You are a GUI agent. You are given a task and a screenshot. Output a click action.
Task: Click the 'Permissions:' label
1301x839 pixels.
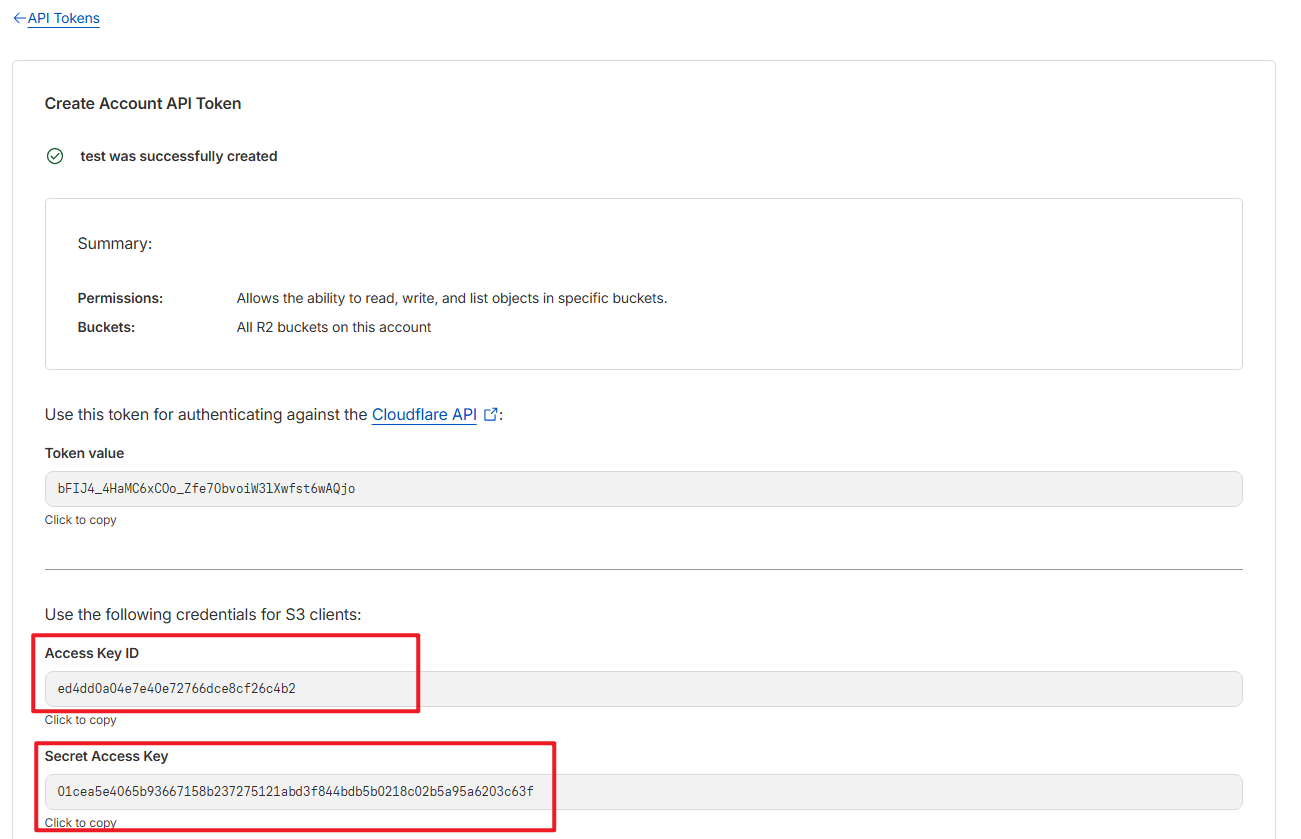[120, 298]
